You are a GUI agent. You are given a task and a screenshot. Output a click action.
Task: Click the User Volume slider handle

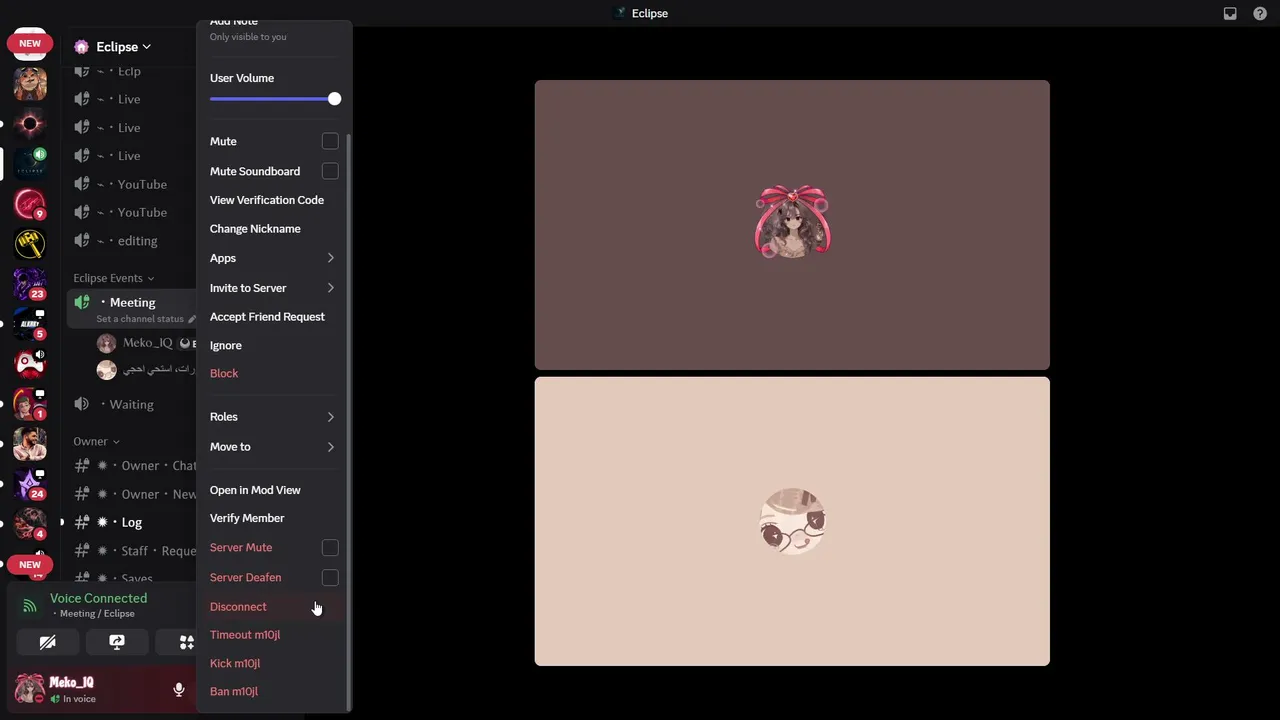pos(334,99)
